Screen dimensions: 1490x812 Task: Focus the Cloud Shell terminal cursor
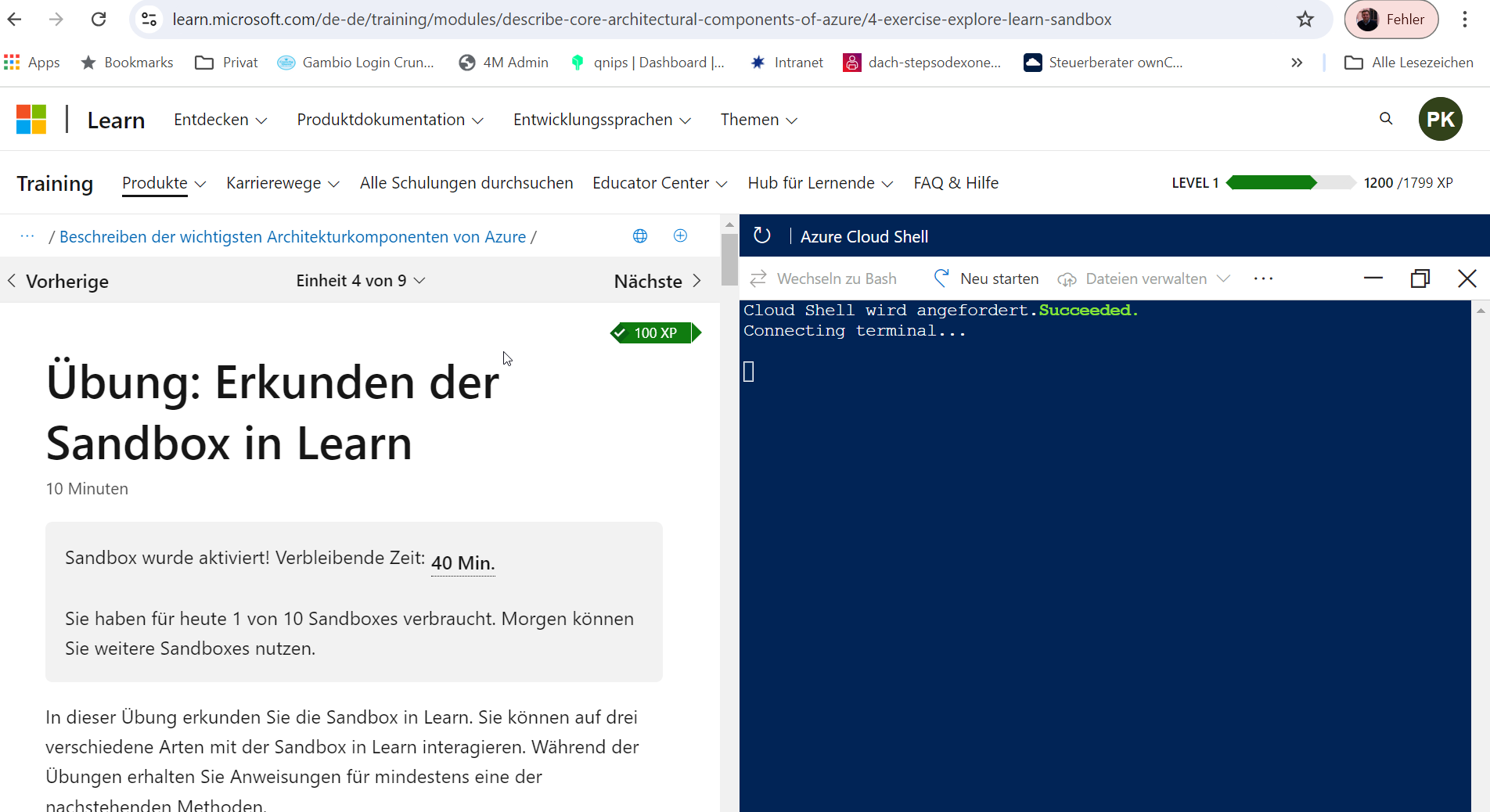pyautogui.click(x=749, y=372)
